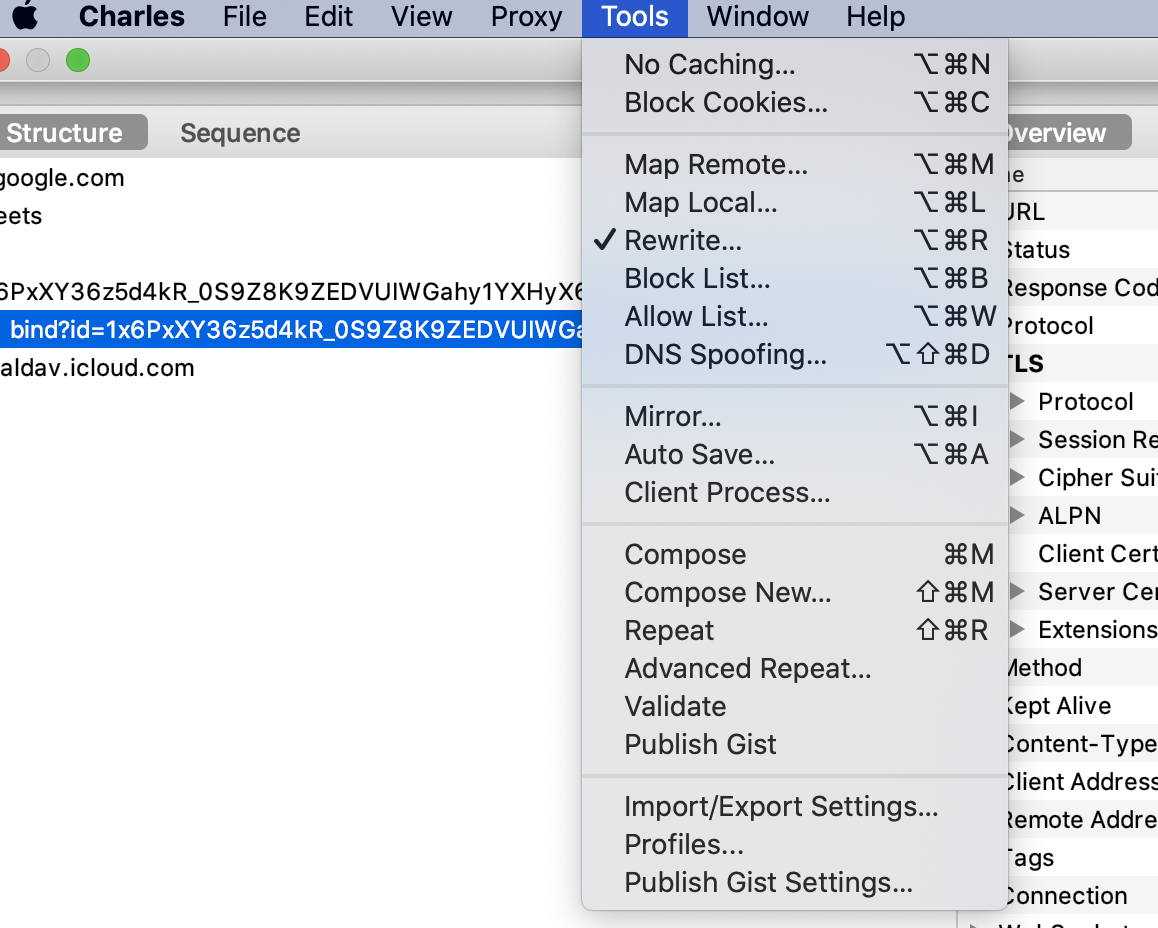The width and height of the screenshot is (1158, 928).
Task: Select Advanced Repeat option
Action: (748, 669)
